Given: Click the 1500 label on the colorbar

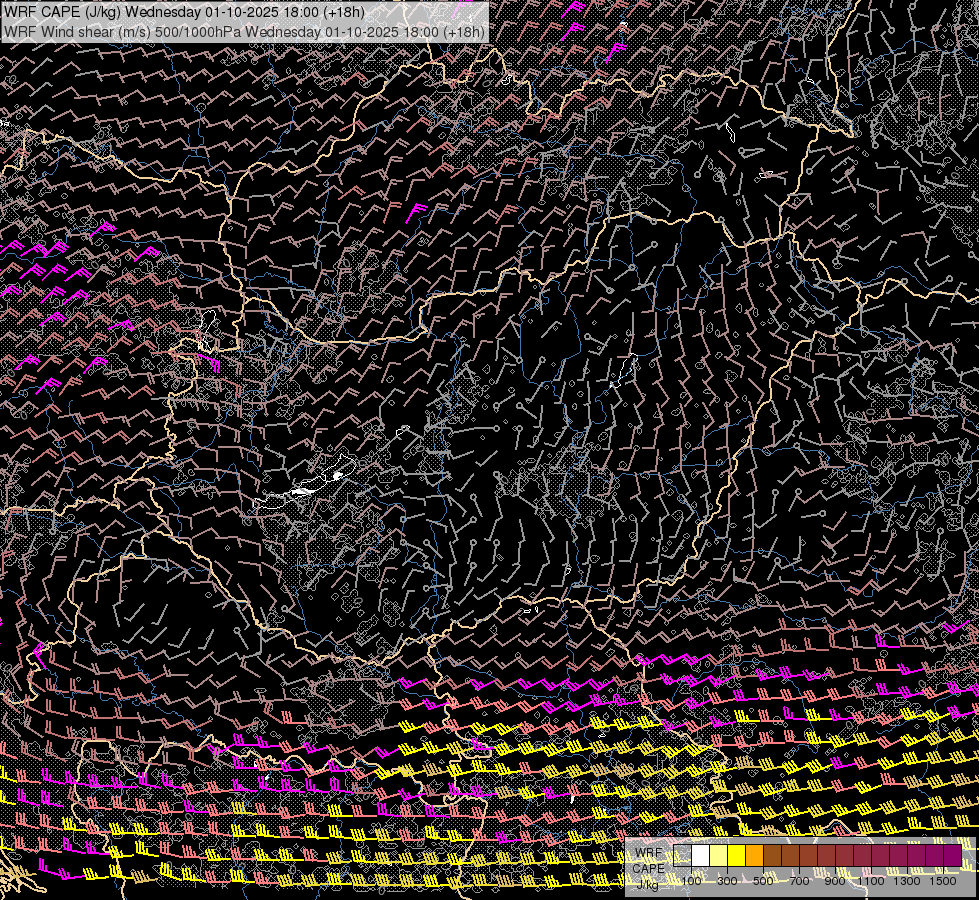Looking at the screenshot, I should click(943, 881).
